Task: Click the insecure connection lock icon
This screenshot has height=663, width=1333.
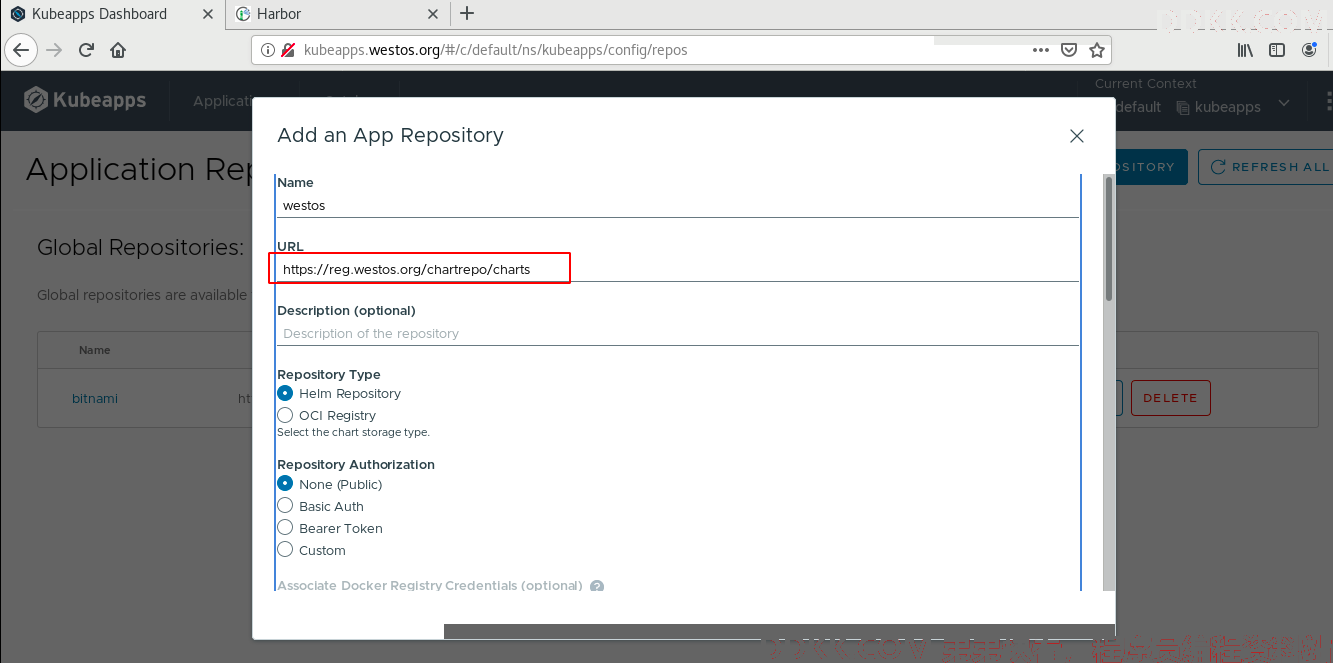Action: pos(288,50)
